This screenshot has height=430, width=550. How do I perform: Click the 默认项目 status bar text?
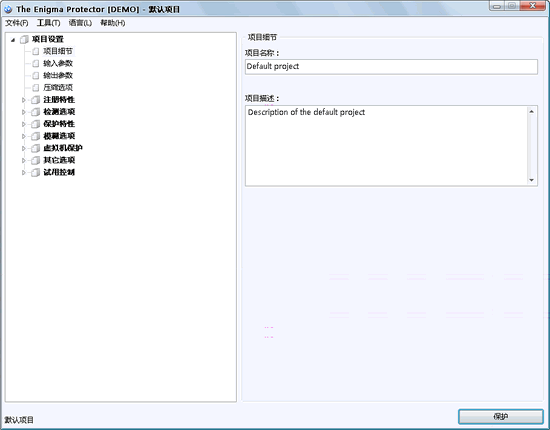19,420
